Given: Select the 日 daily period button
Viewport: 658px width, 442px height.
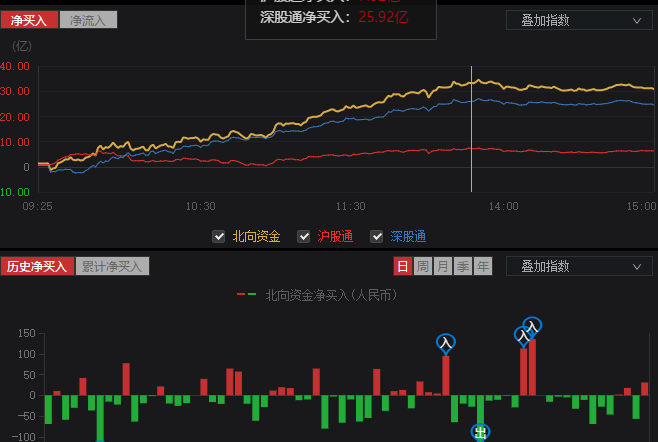Looking at the screenshot, I should pyautogui.click(x=402, y=266).
